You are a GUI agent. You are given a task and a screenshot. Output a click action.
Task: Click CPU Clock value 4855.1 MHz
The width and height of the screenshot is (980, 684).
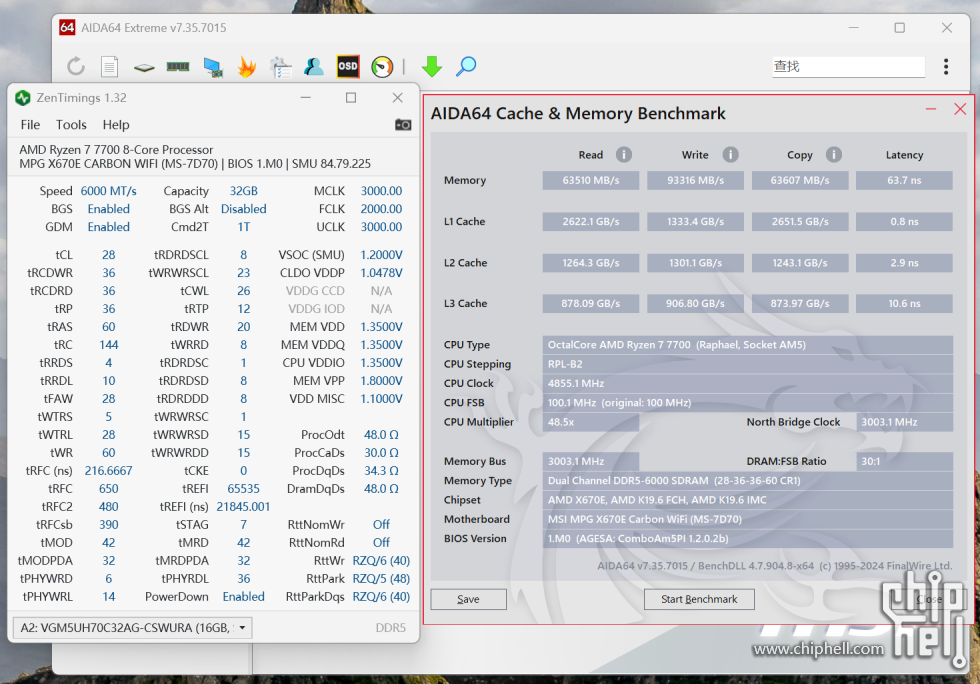click(x=748, y=383)
